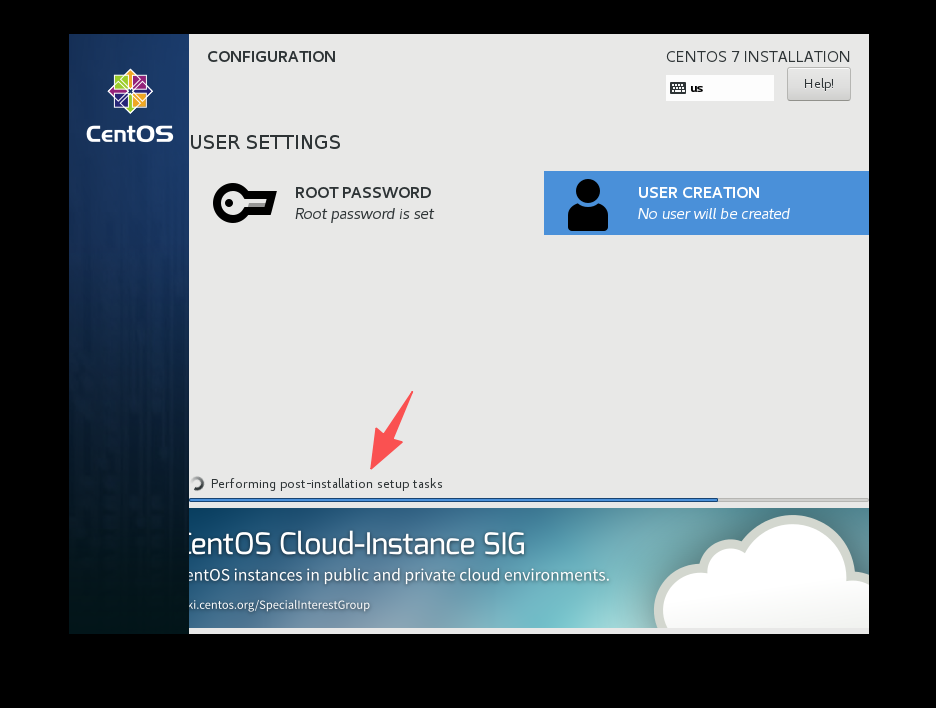The image size is (936, 708).
Task: Click the CENTOS 7 INSTALLATION title
Action: tap(758, 57)
